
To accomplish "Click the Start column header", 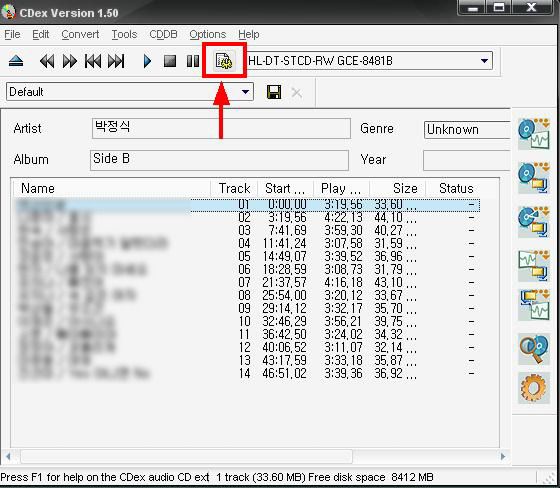I will [285, 188].
